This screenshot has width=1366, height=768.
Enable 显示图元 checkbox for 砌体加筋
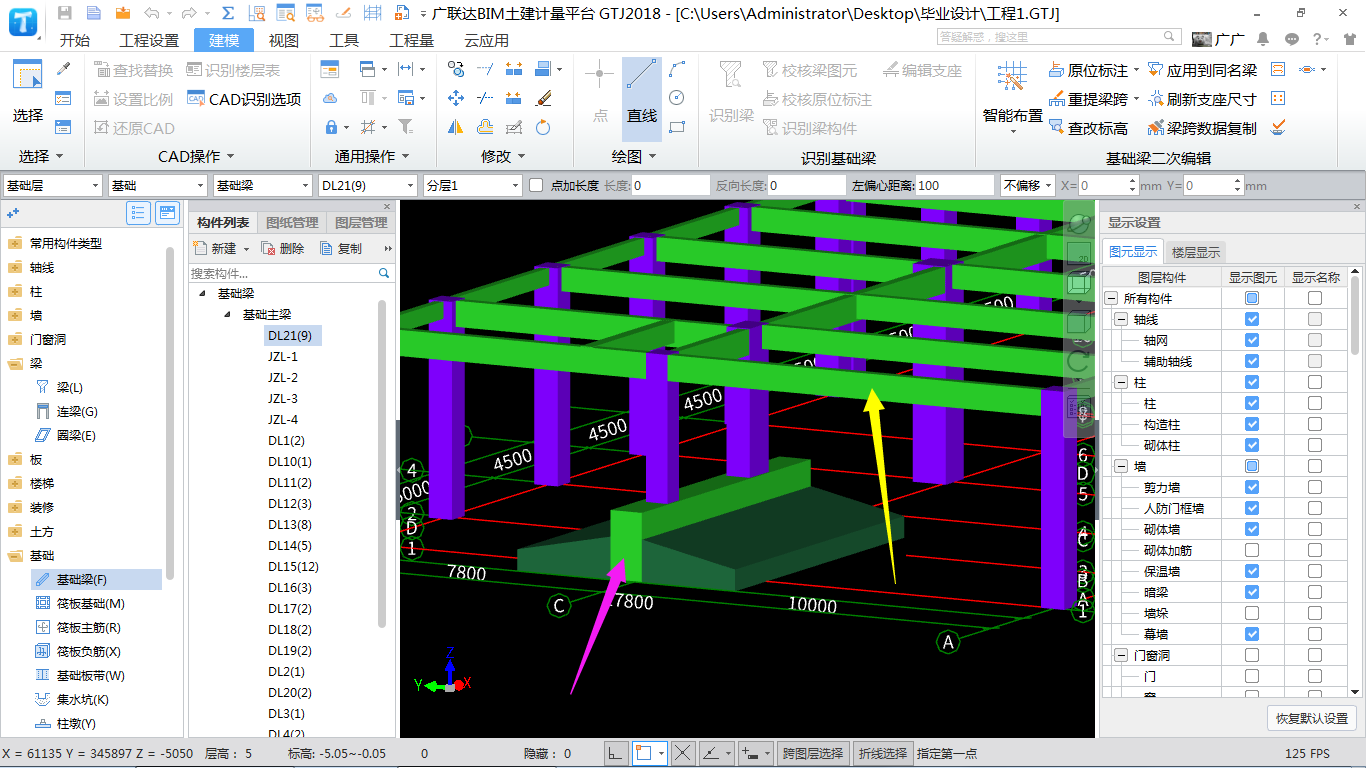pos(1252,550)
